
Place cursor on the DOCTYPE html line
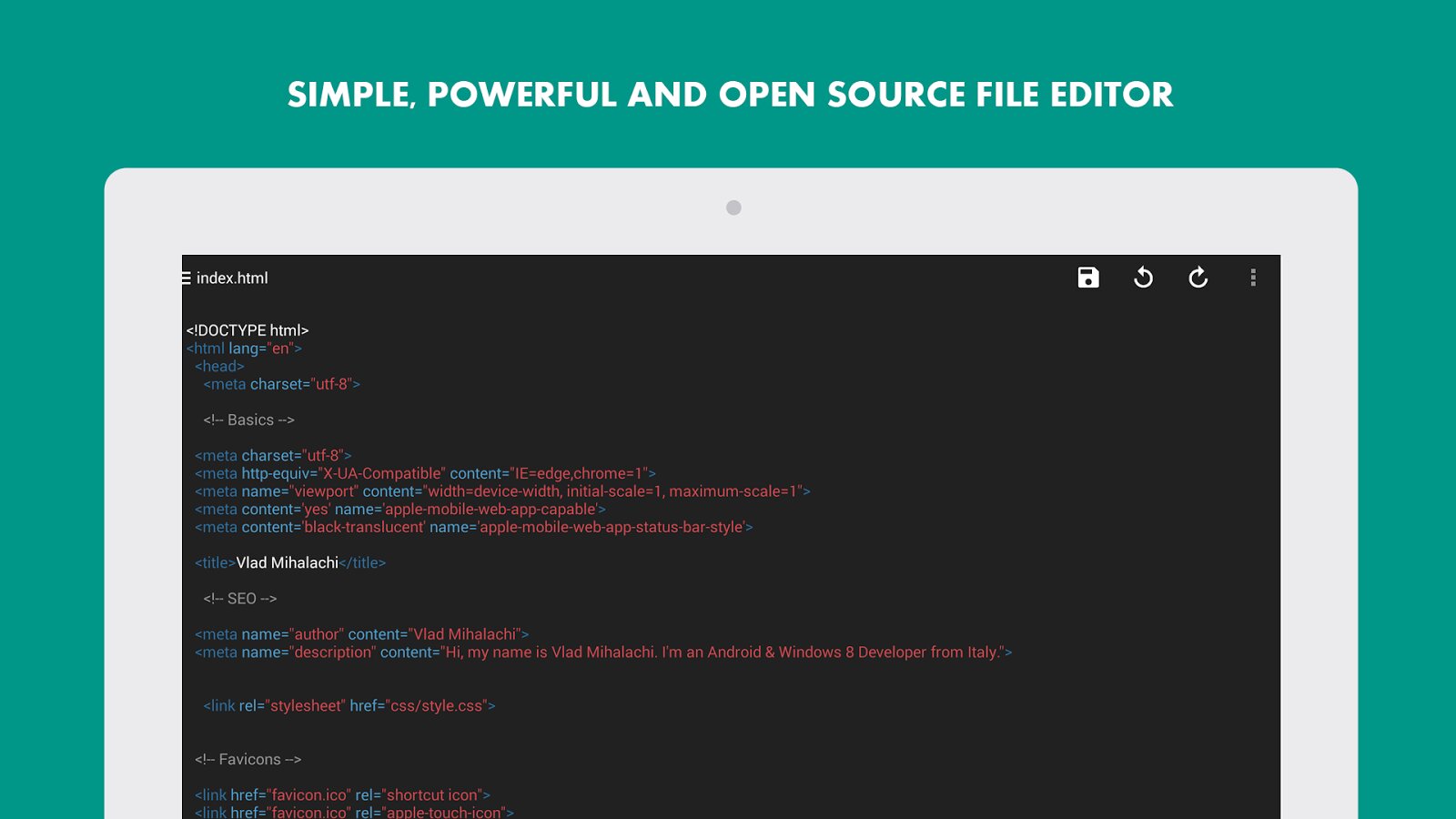(x=248, y=330)
